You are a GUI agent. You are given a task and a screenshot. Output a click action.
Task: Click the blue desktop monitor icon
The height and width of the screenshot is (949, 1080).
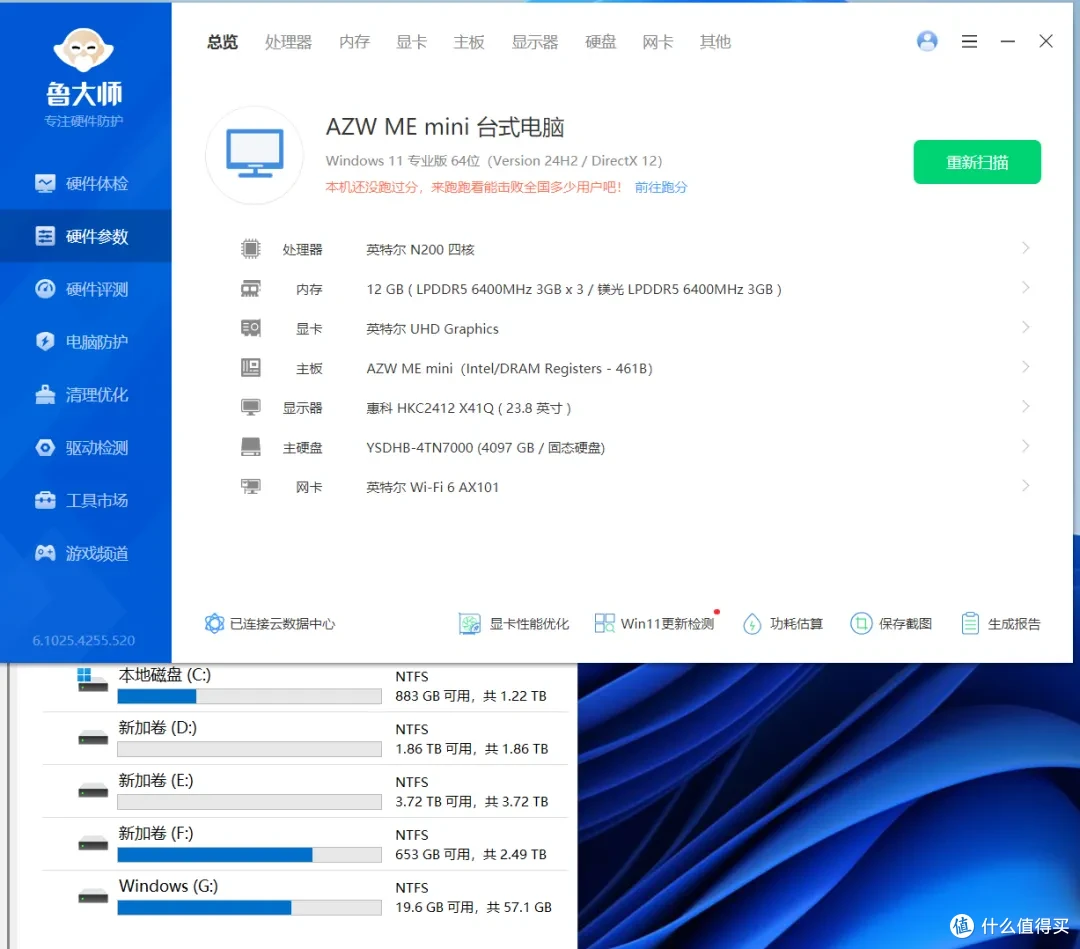255,154
